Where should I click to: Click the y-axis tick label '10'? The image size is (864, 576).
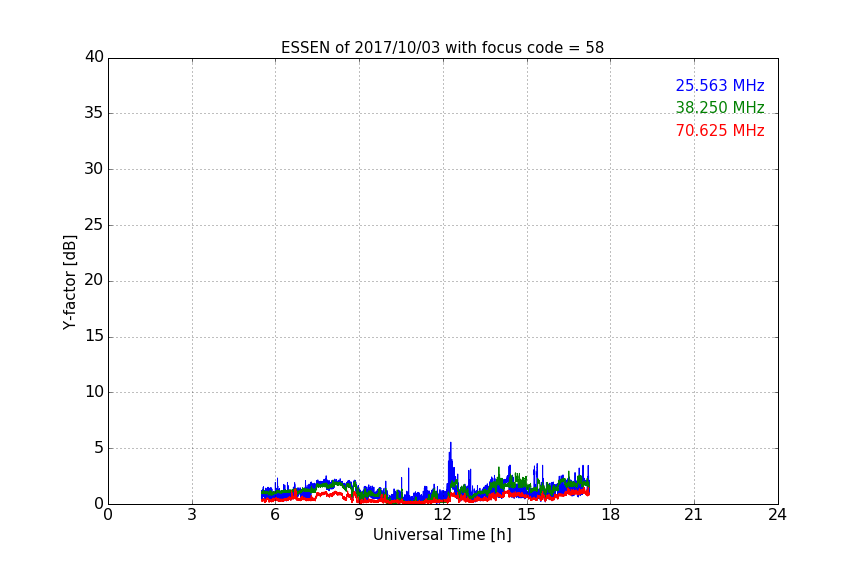pyautogui.click(x=94, y=392)
